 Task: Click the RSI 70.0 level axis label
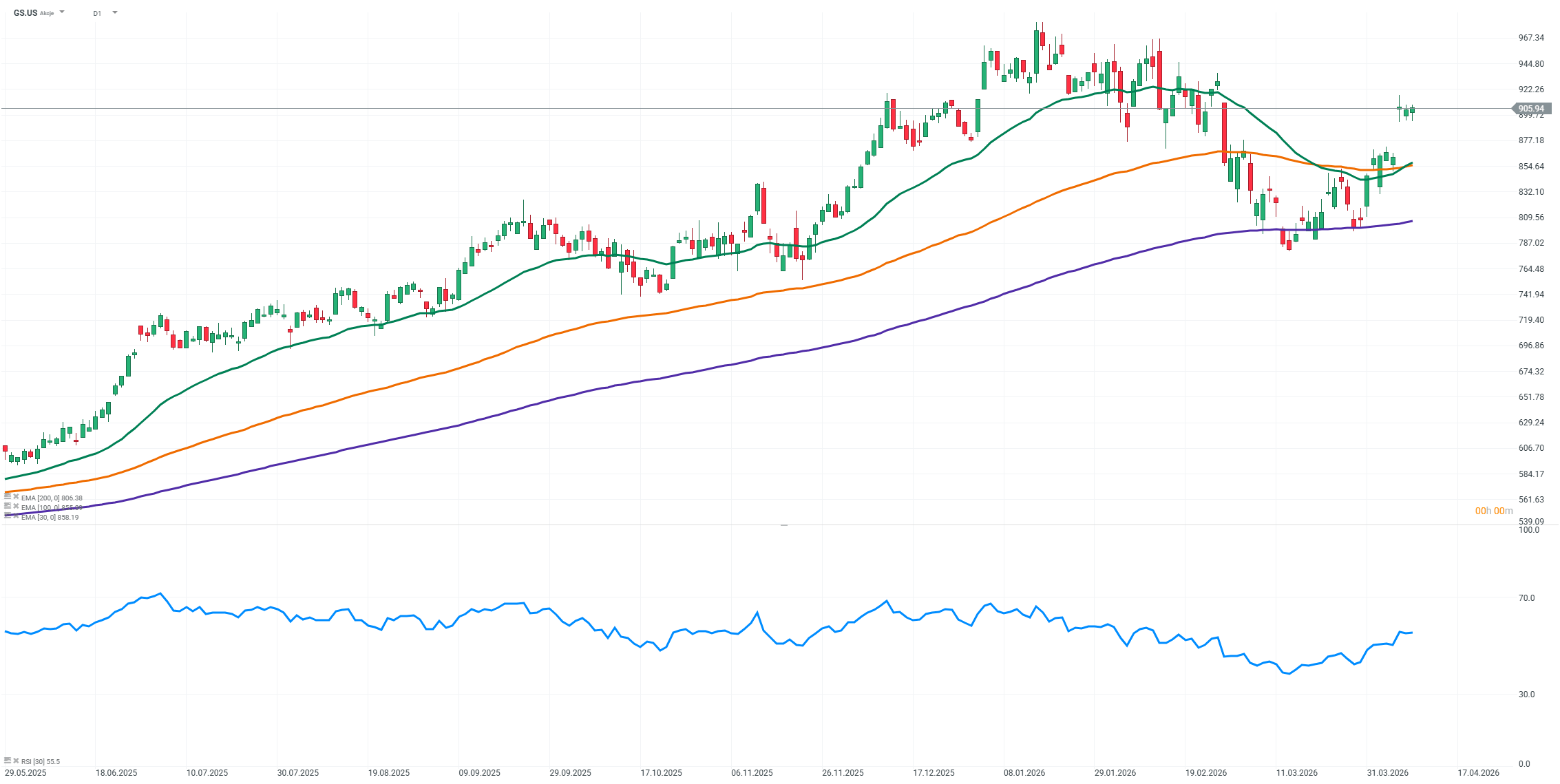(1526, 598)
